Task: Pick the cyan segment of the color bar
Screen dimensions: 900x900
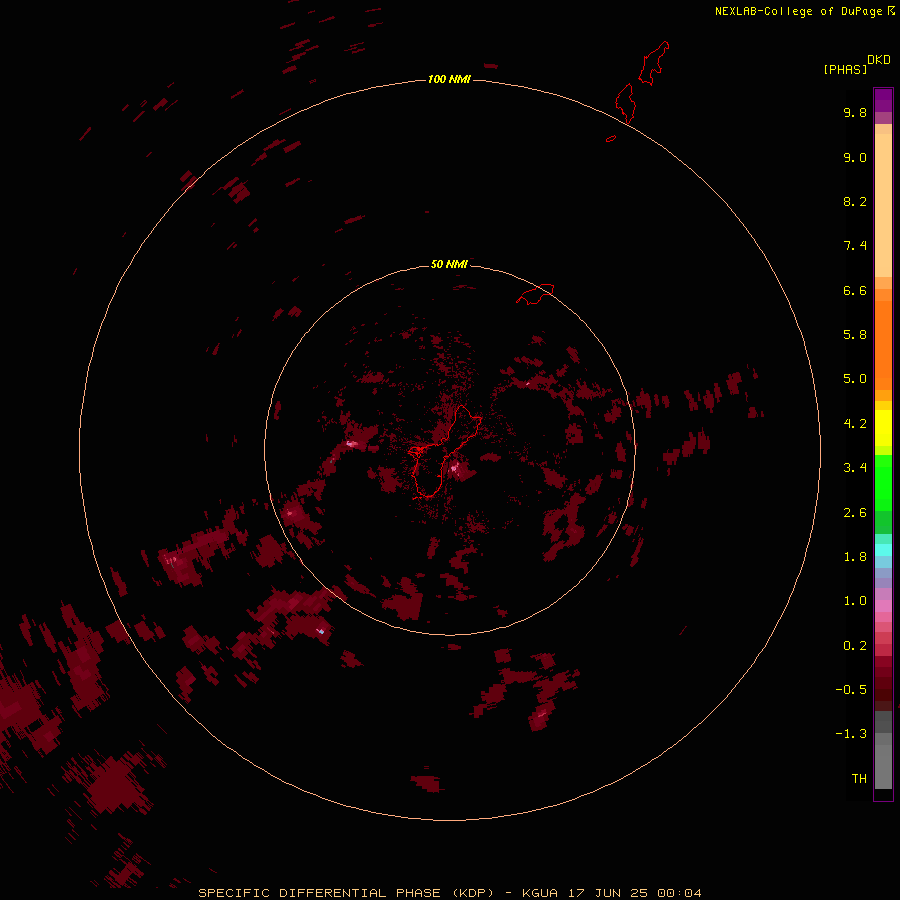Action: pyautogui.click(x=883, y=550)
